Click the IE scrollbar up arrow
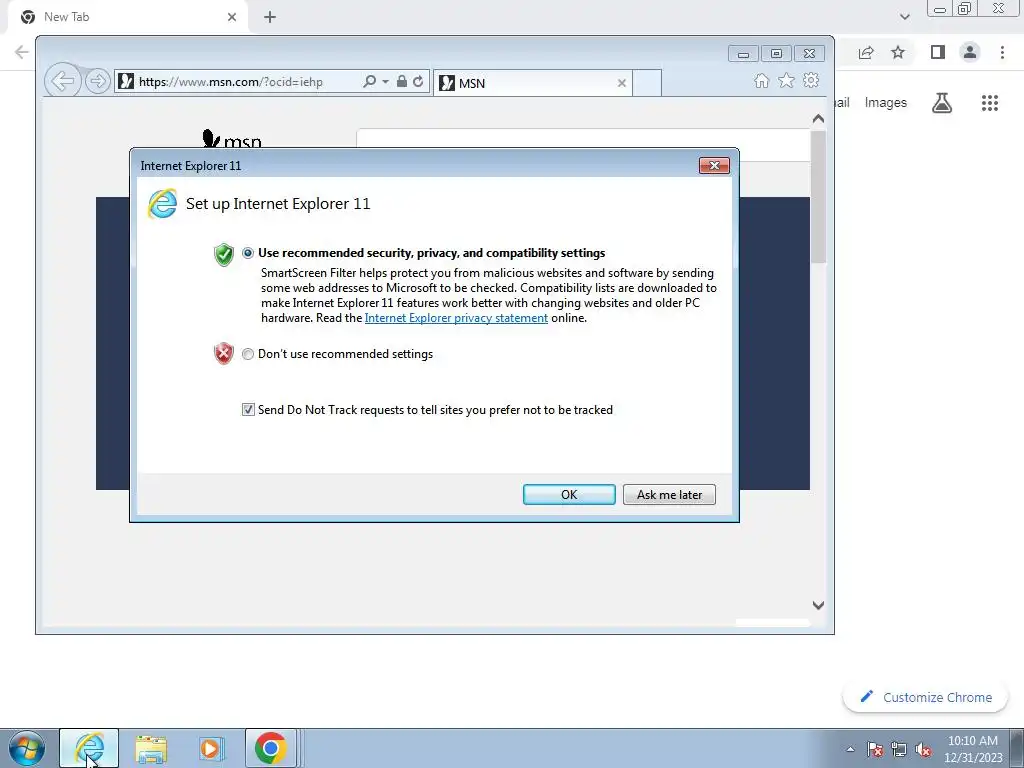The image size is (1024, 768). coord(818,119)
